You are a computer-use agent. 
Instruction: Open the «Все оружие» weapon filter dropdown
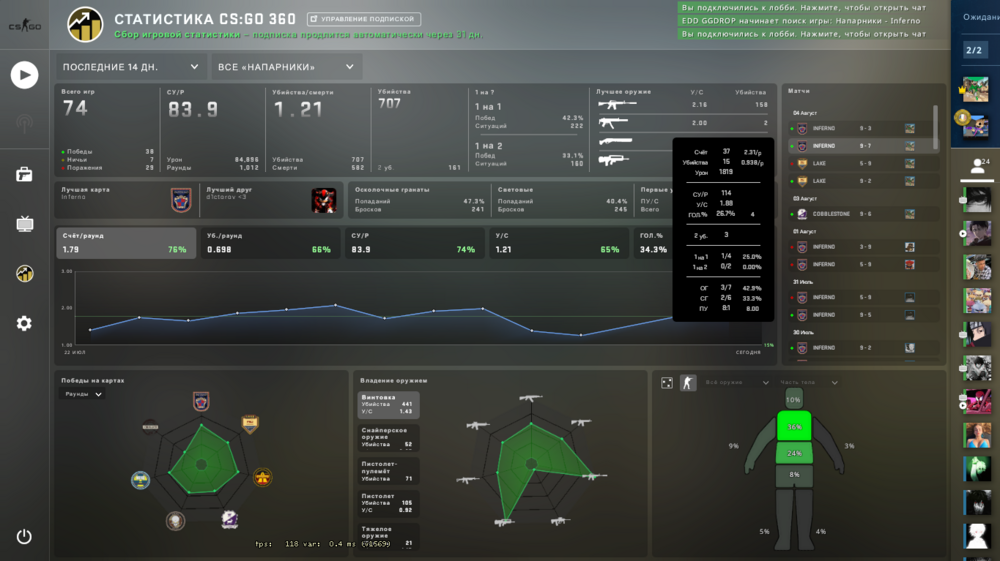click(737, 382)
